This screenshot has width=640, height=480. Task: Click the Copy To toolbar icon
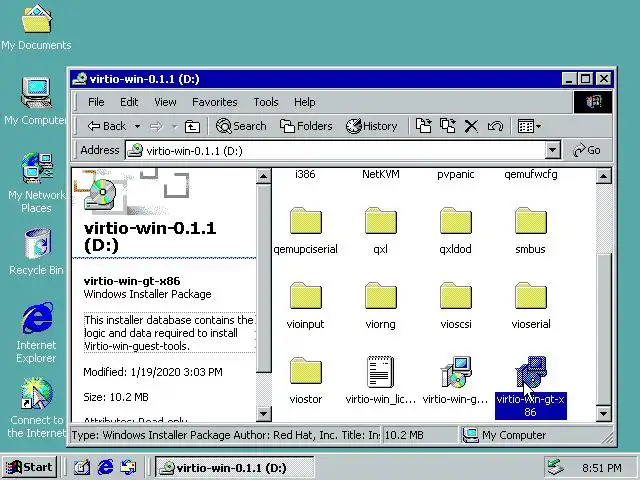click(447, 126)
